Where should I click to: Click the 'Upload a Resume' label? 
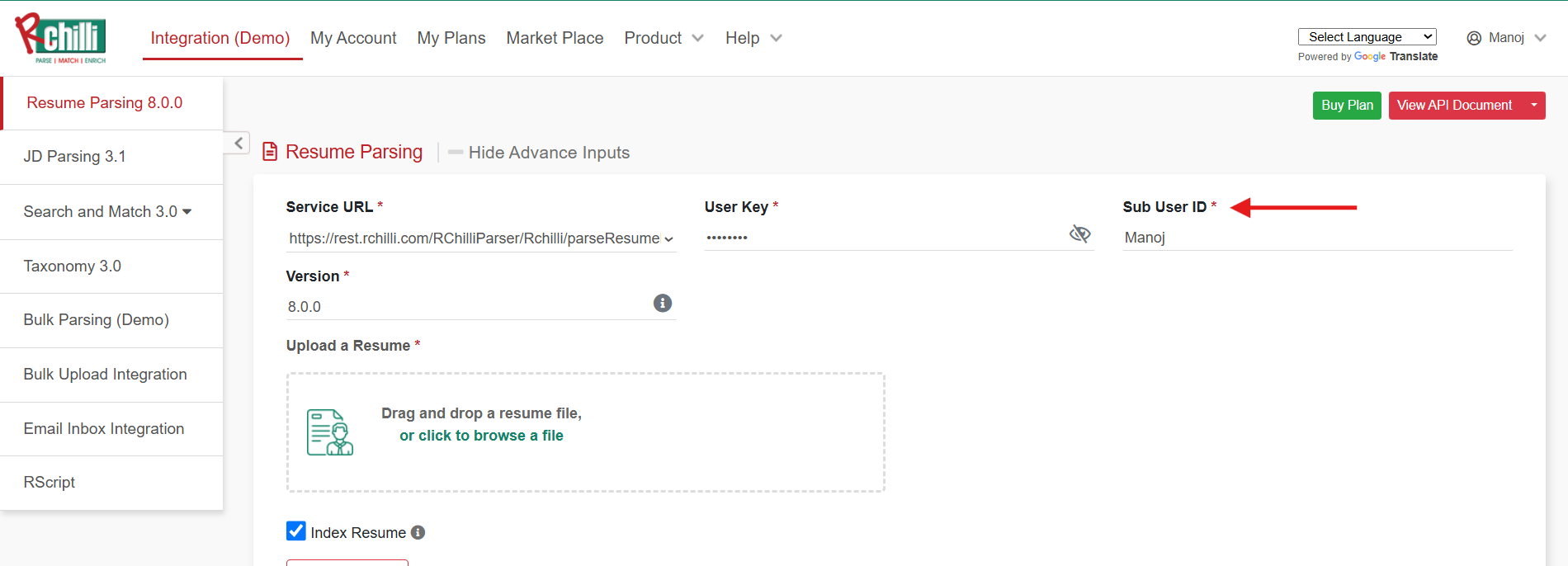click(x=348, y=346)
